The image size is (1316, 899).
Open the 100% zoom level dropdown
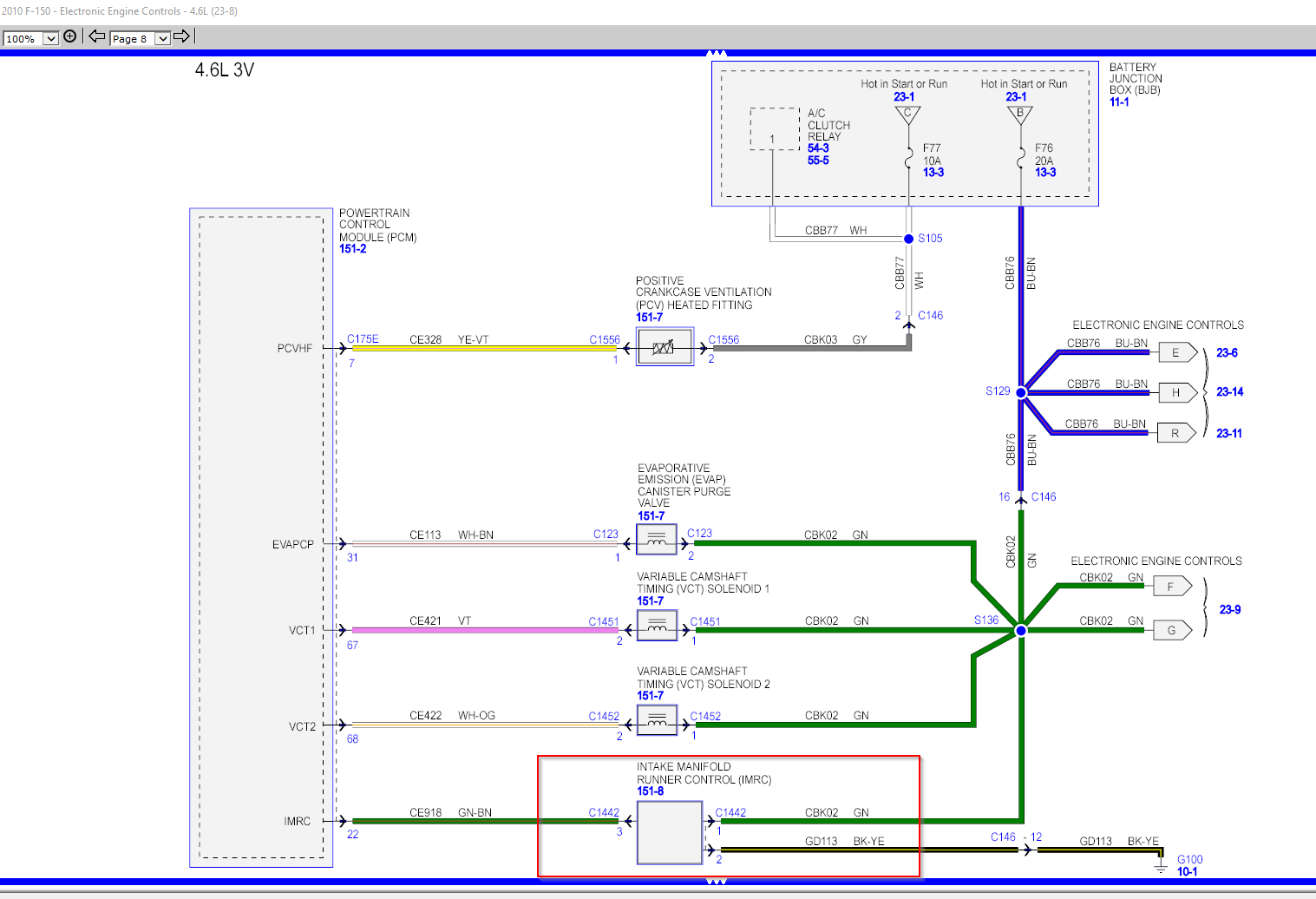49,38
